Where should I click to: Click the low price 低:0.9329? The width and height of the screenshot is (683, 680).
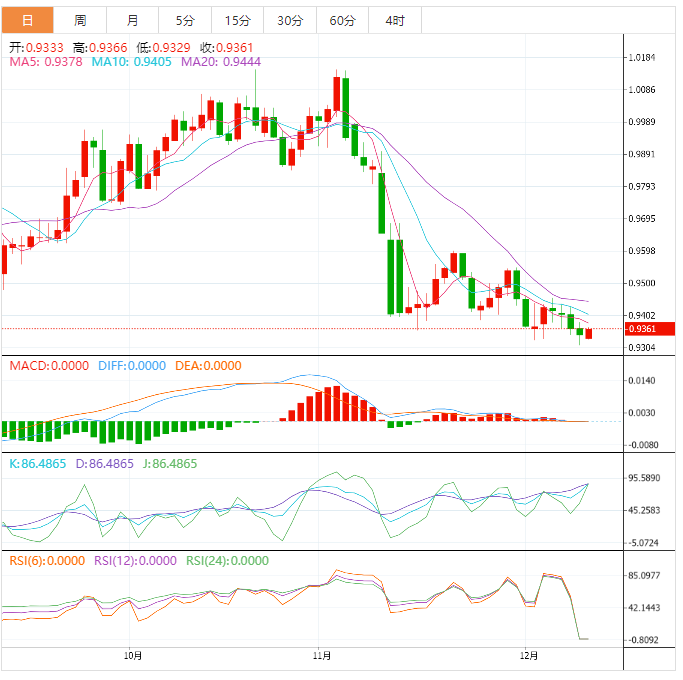click(x=163, y=47)
